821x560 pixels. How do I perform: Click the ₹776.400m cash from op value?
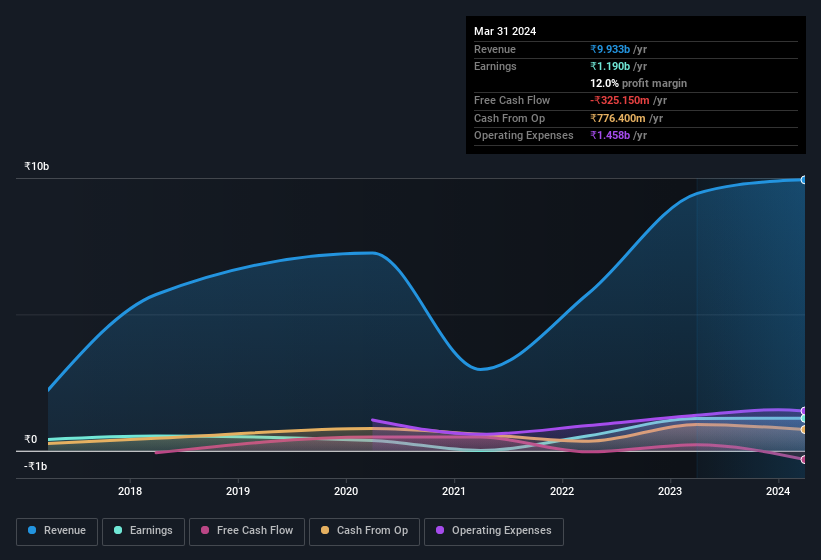(x=618, y=118)
